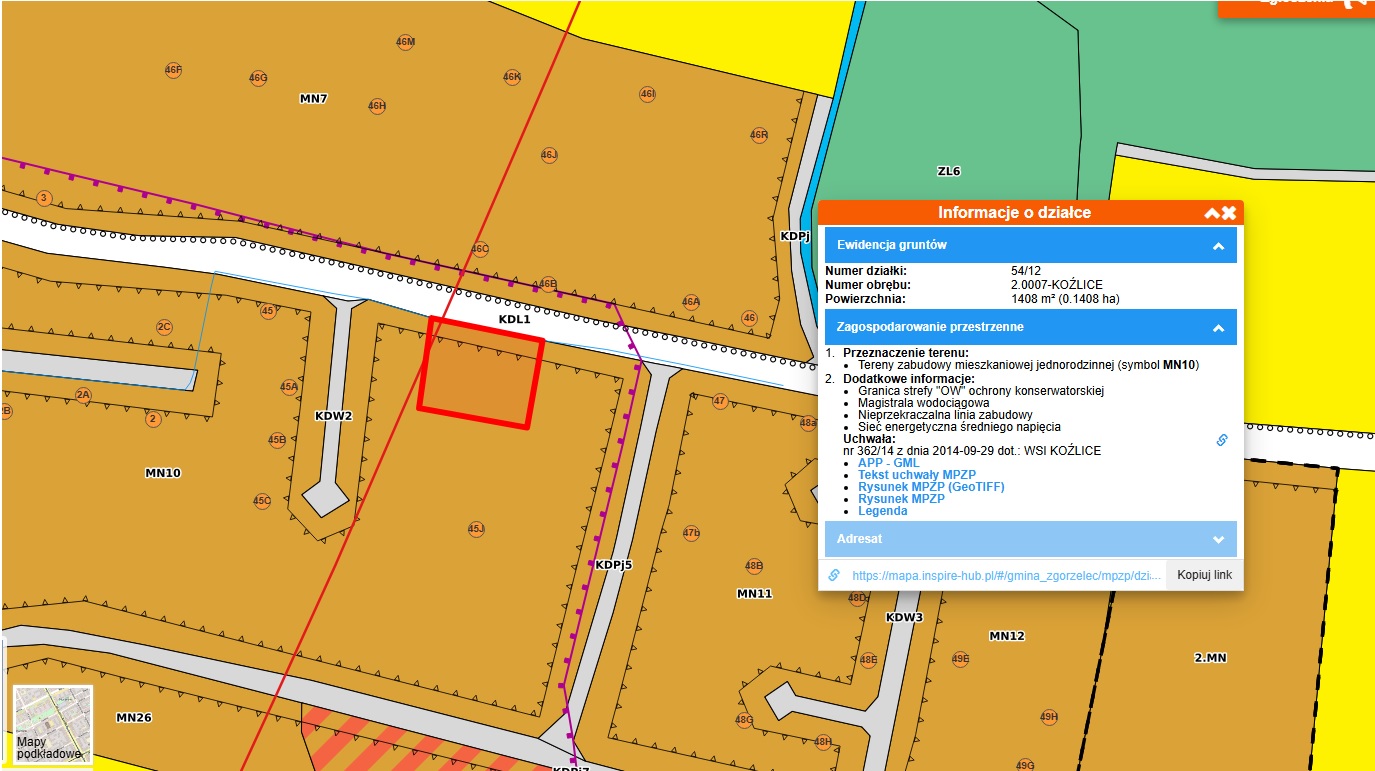Download the Rysunek MPZP (GeoTIFF) file
Screen dimensions: 1375x771
coord(930,487)
